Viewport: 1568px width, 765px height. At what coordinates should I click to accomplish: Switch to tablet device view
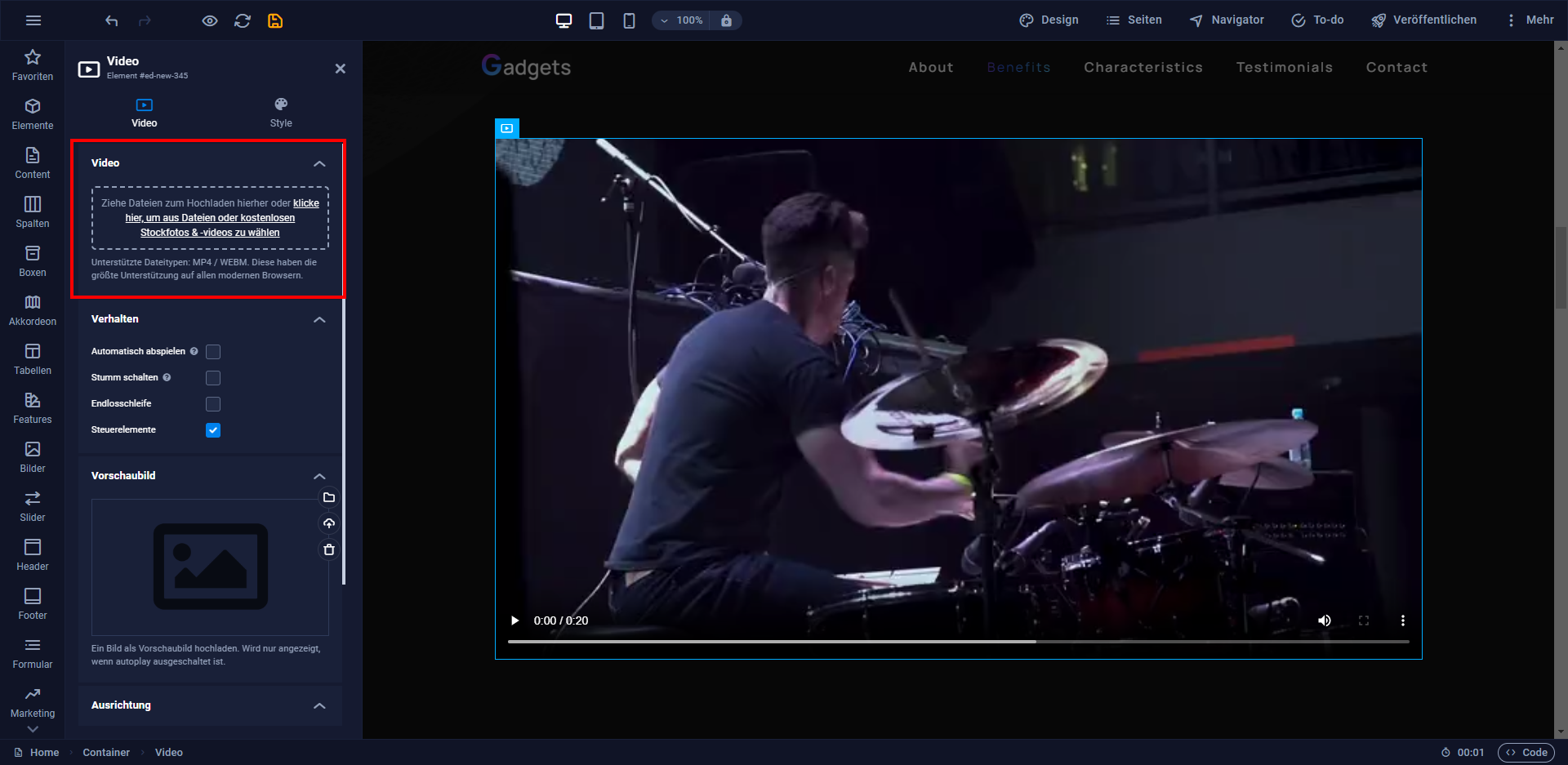[597, 20]
